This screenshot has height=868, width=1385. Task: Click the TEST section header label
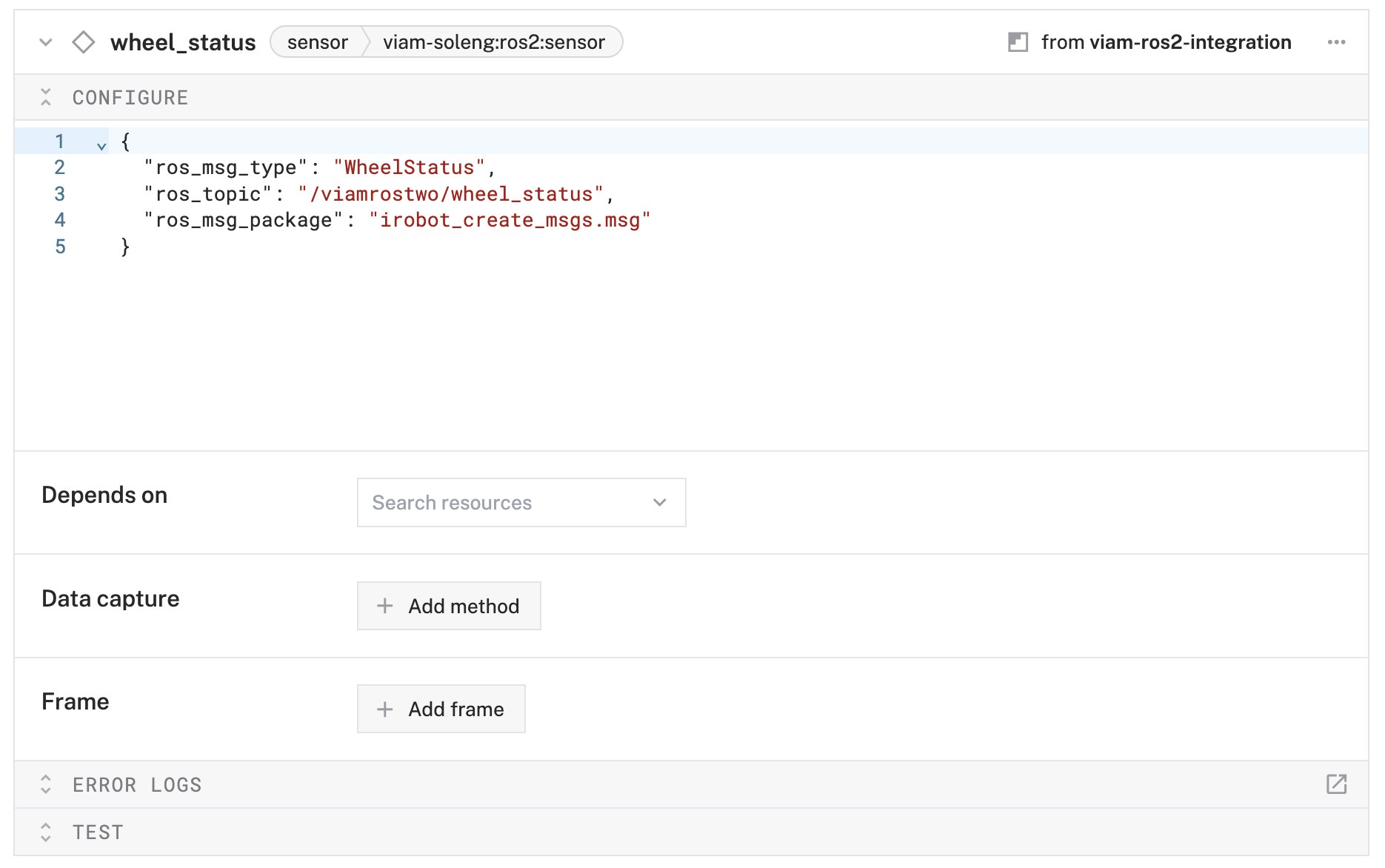98,832
